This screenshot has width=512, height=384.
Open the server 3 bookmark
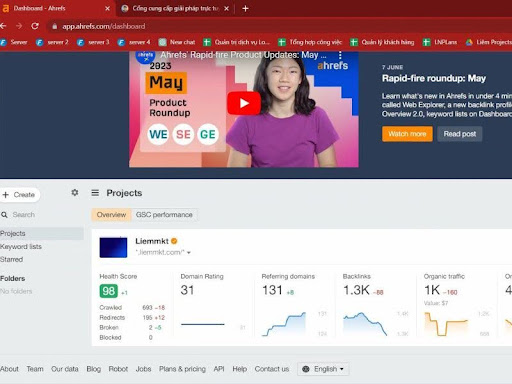pyautogui.click(x=93, y=42)
